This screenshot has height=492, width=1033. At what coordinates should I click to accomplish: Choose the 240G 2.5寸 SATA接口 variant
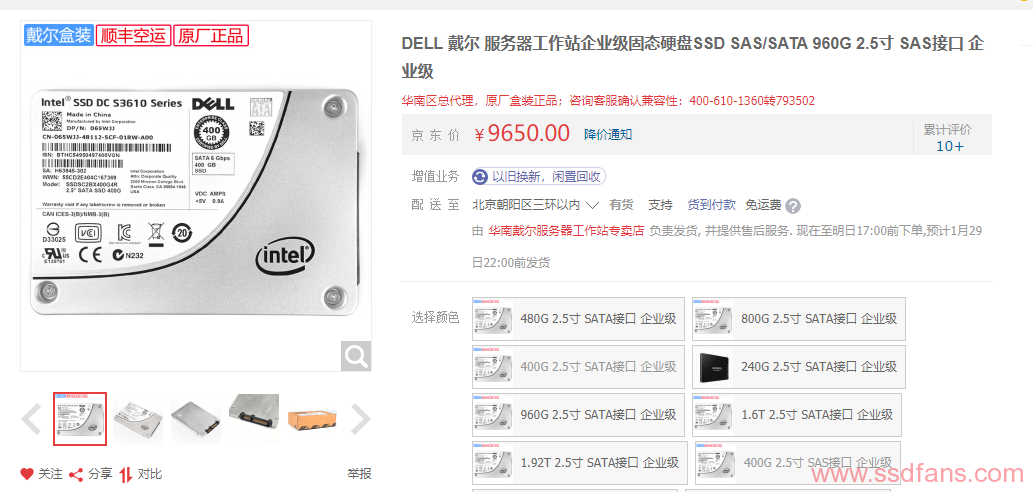pos(798,367)
